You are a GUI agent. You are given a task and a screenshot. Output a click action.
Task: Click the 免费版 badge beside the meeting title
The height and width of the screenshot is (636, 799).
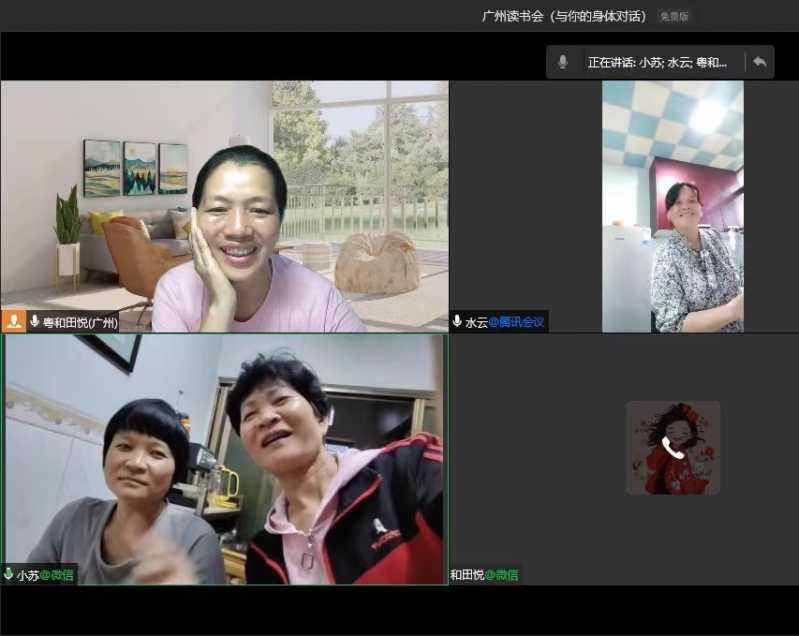pos(674,16)
